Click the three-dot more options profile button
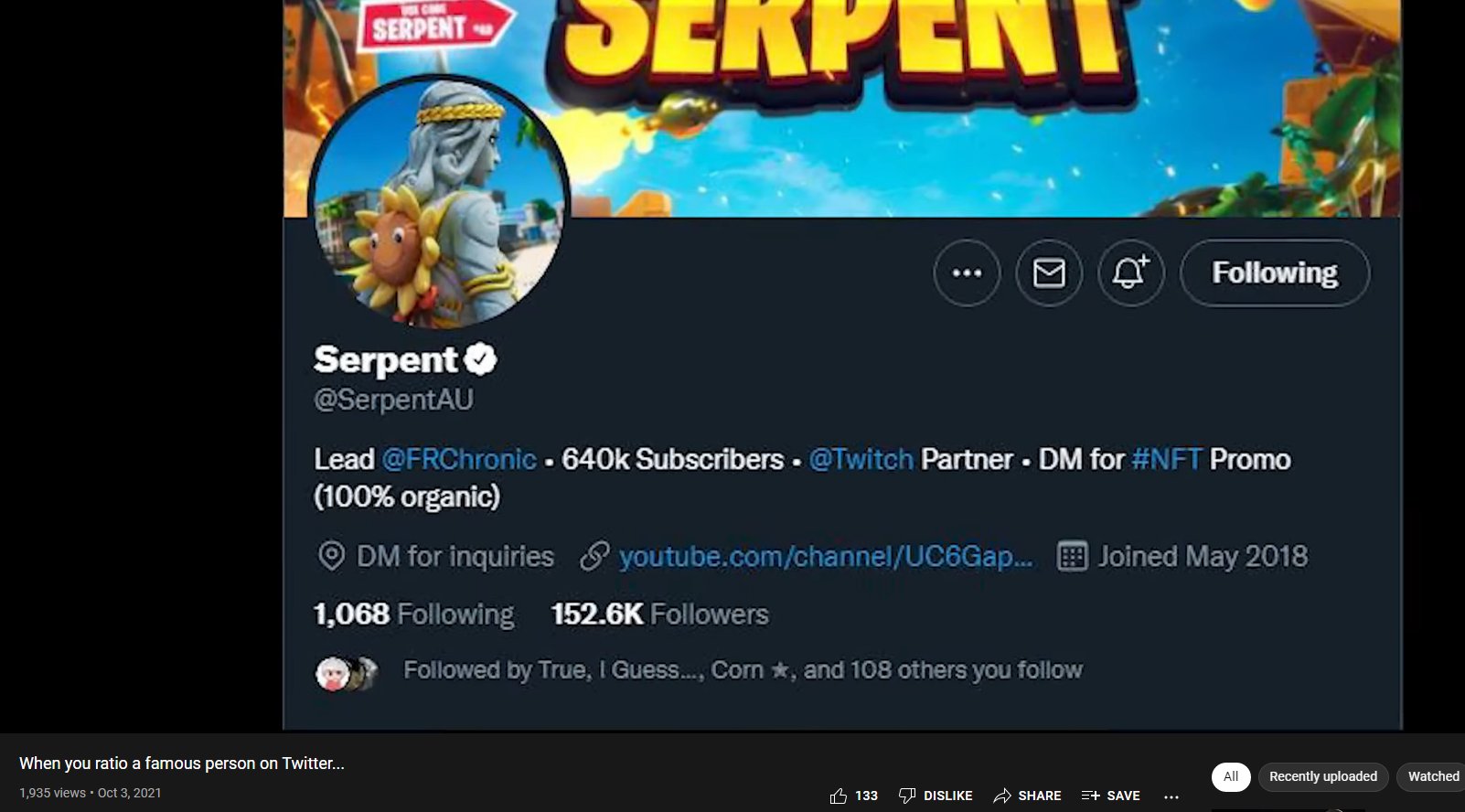Image resolution: width=1465 pixels, height=812 pixels. 967,272
